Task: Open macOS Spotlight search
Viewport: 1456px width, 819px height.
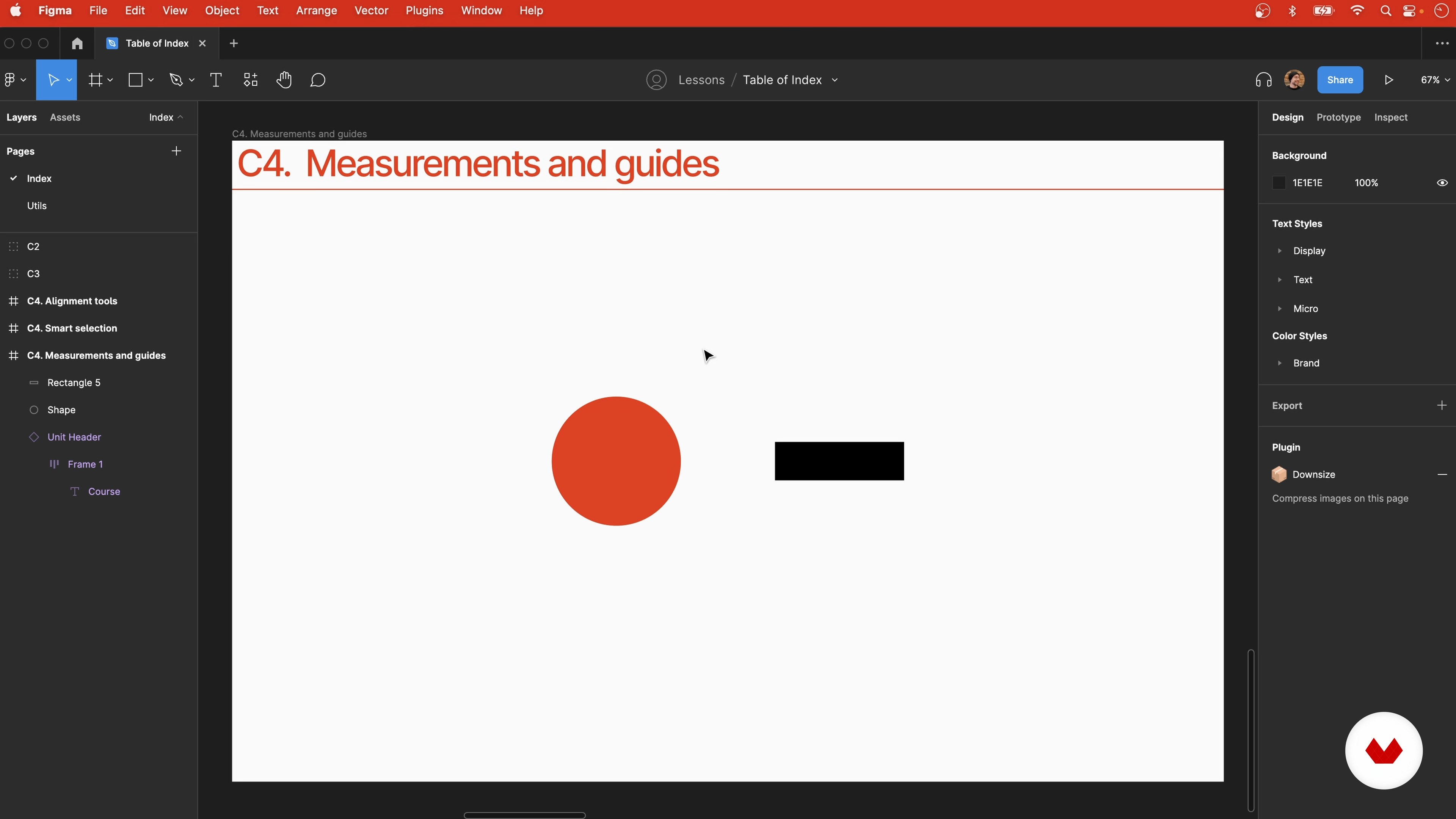Action: 1385,11
